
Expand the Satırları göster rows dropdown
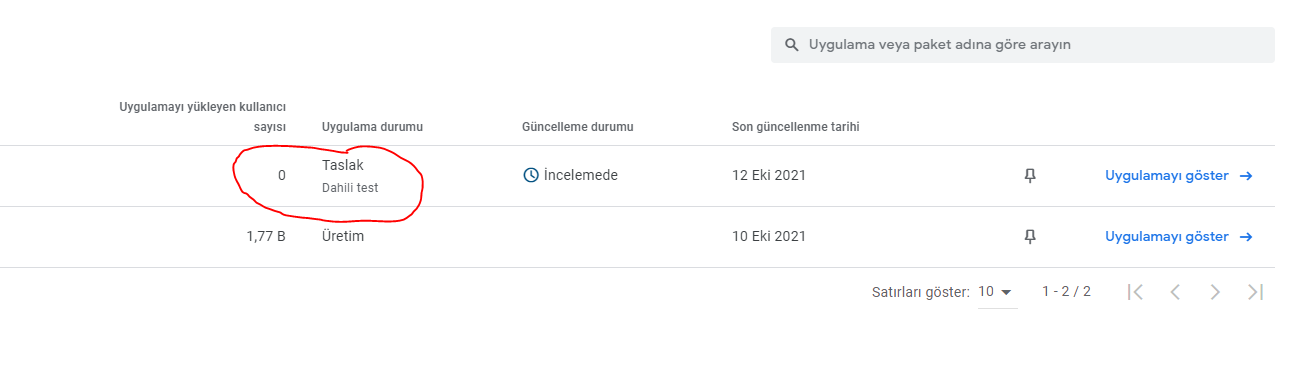996,292
